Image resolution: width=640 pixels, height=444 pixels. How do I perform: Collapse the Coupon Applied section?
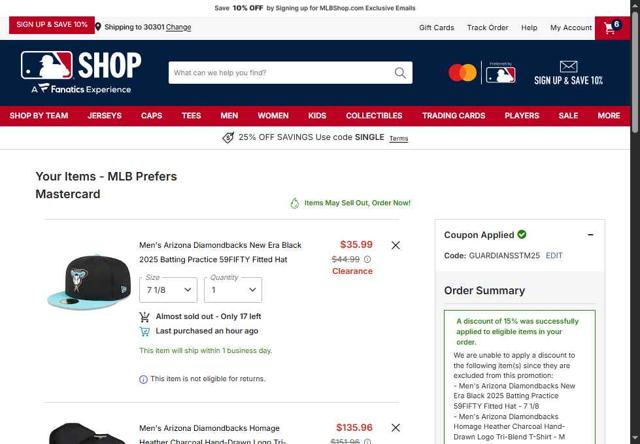coord(590,235)
